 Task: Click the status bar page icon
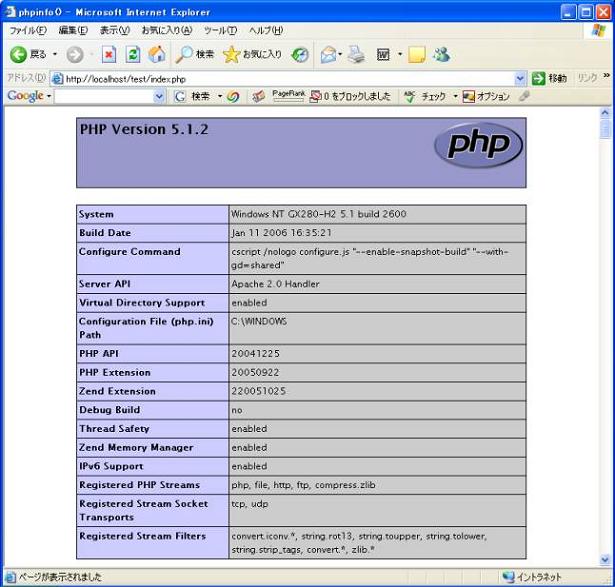pos(10,577)
